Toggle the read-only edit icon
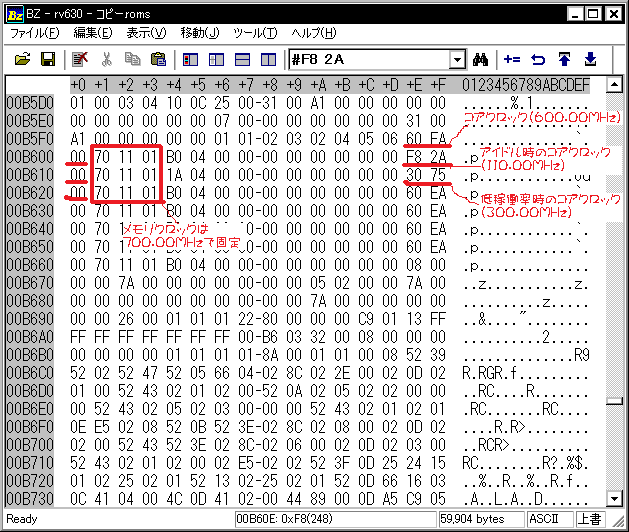The height and width of the screenshot is (532, 629). coord(80,59)
